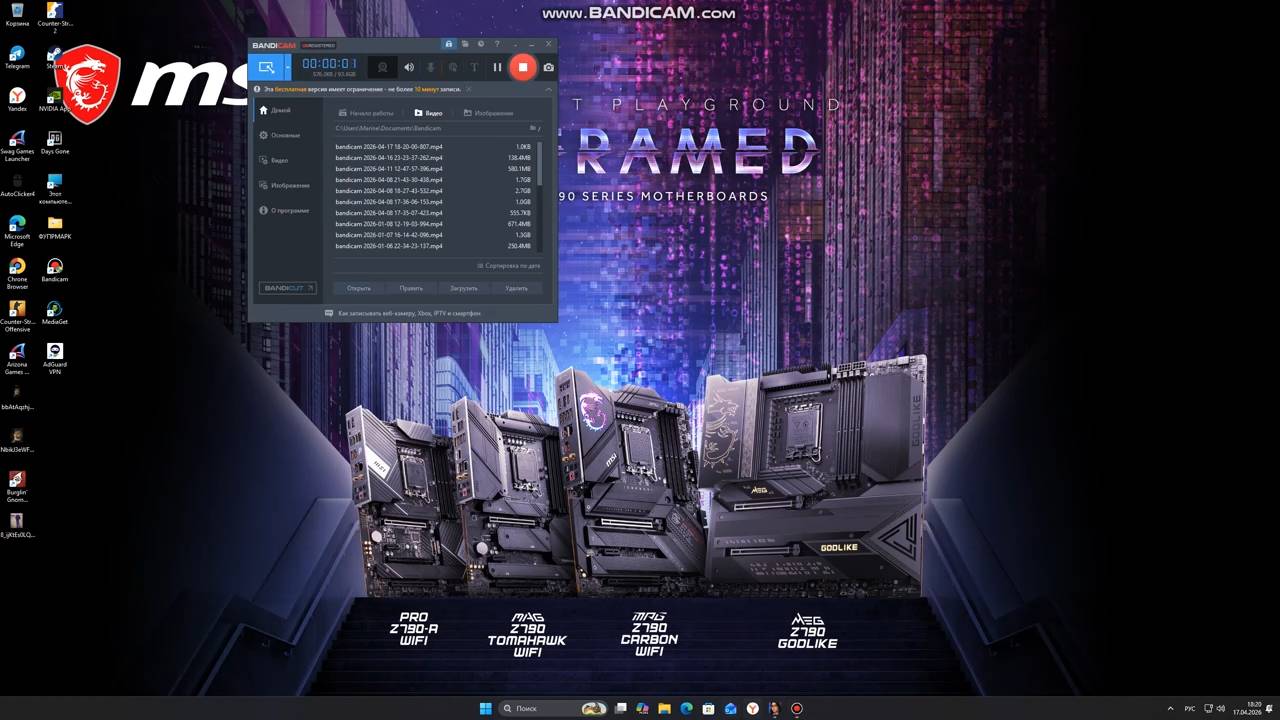Image resolution: width=1280 pixels, height=720 pixels.
Task: Open output folder icon in titlebar
Action: pyautogui.click(x=464, y=44)
